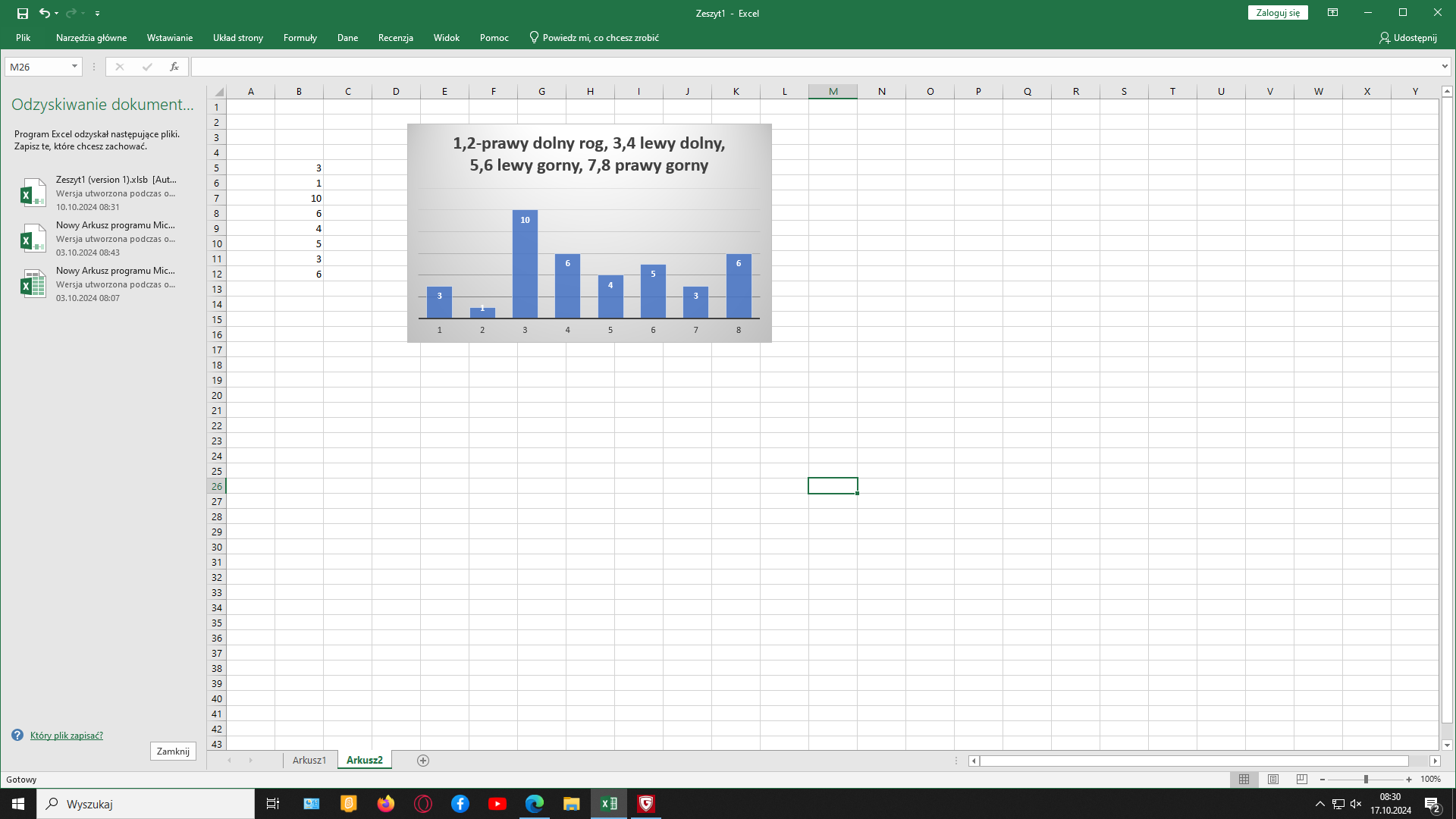The image size is (1456, 819).
Task: Open Który plik zapisać? link
Action: tap(67, 736)
